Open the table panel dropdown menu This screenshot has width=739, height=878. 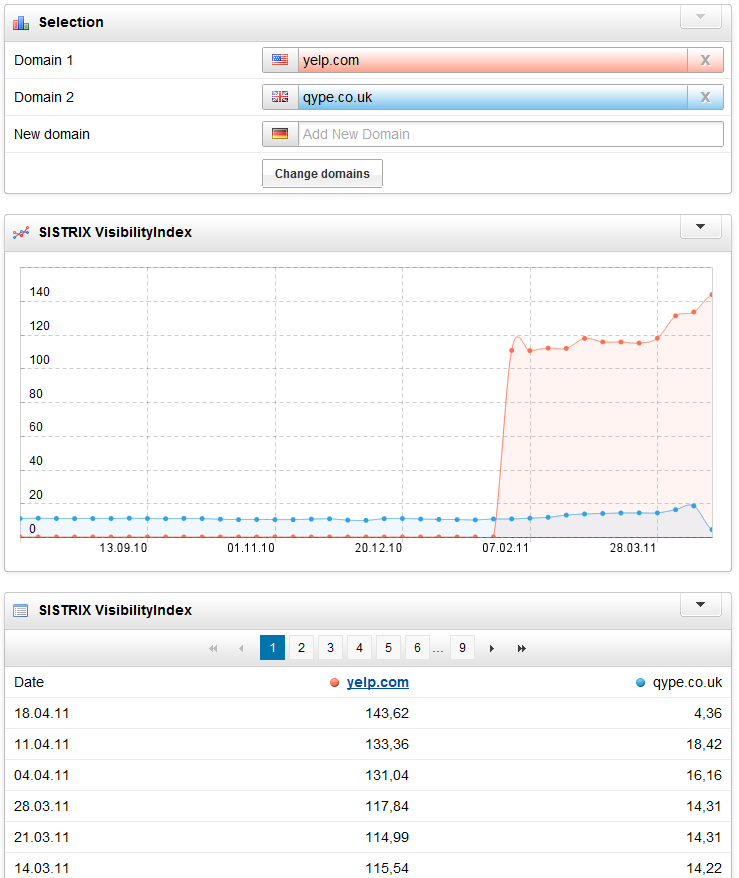click(700, 605)
